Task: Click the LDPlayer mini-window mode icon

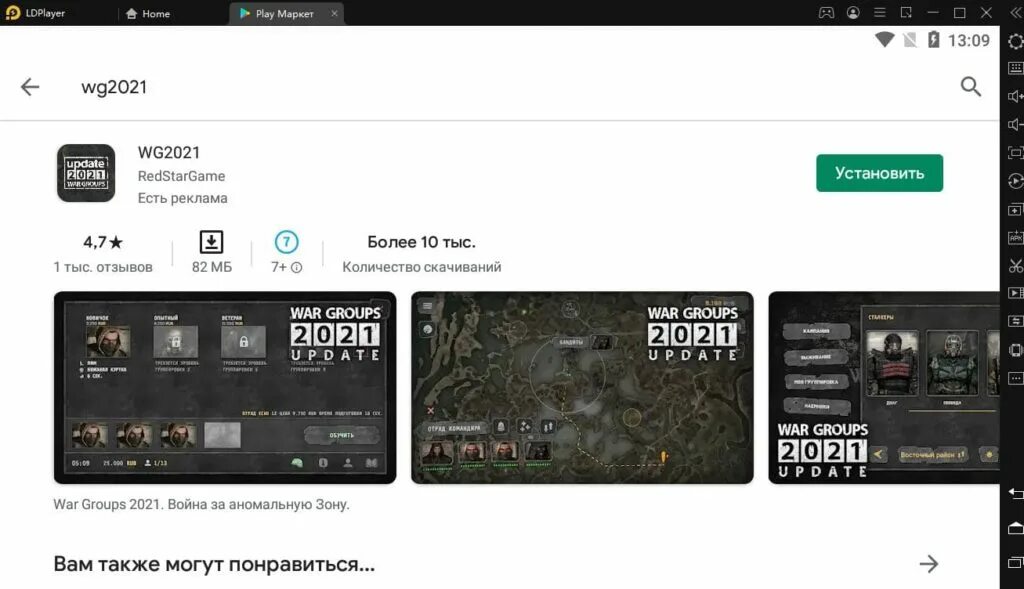Action: (x=906, y=12)
